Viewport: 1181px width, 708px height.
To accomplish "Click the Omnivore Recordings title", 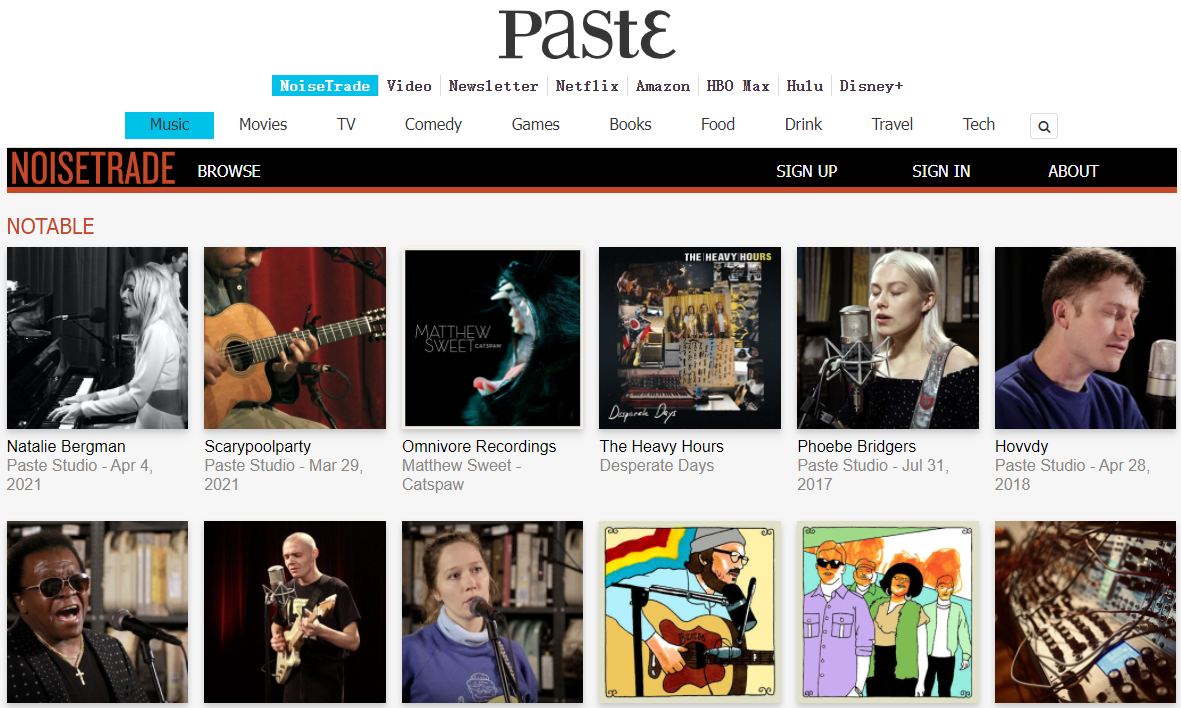I will click(x=479, y=447).
